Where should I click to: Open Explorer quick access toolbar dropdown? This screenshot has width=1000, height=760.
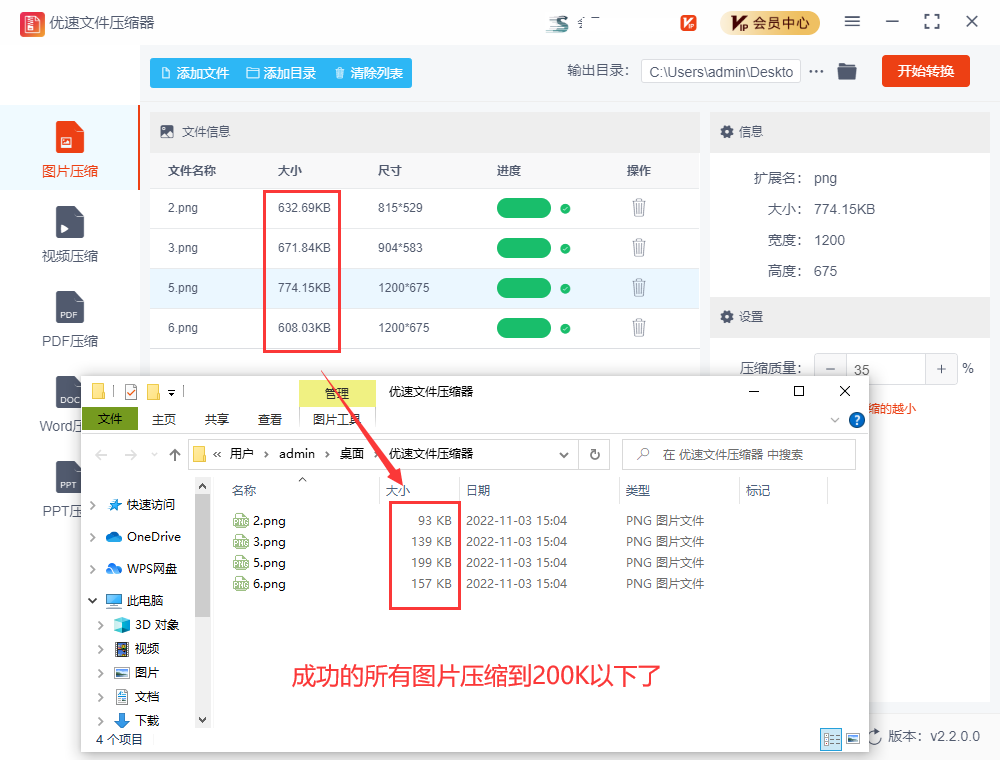coord(172,392)
